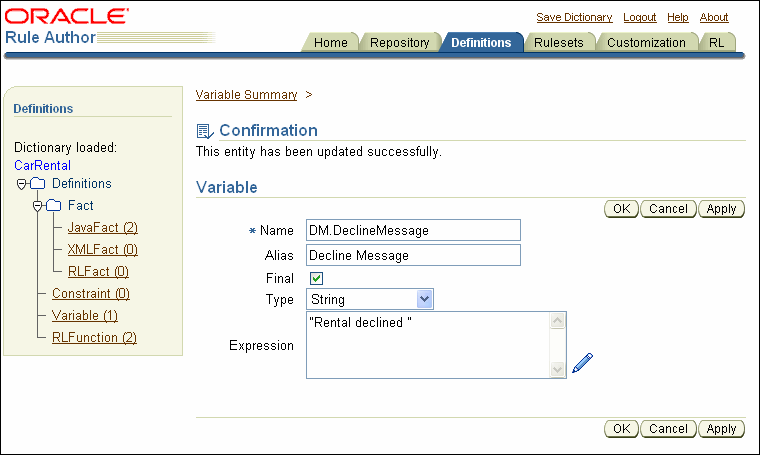Collapse the Definitions tree node
Screen dimensions: 760x455
coord(21,184)
